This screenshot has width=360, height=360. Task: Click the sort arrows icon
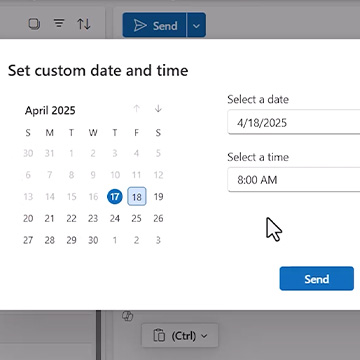pyautogui.click(x=84, y=24)
